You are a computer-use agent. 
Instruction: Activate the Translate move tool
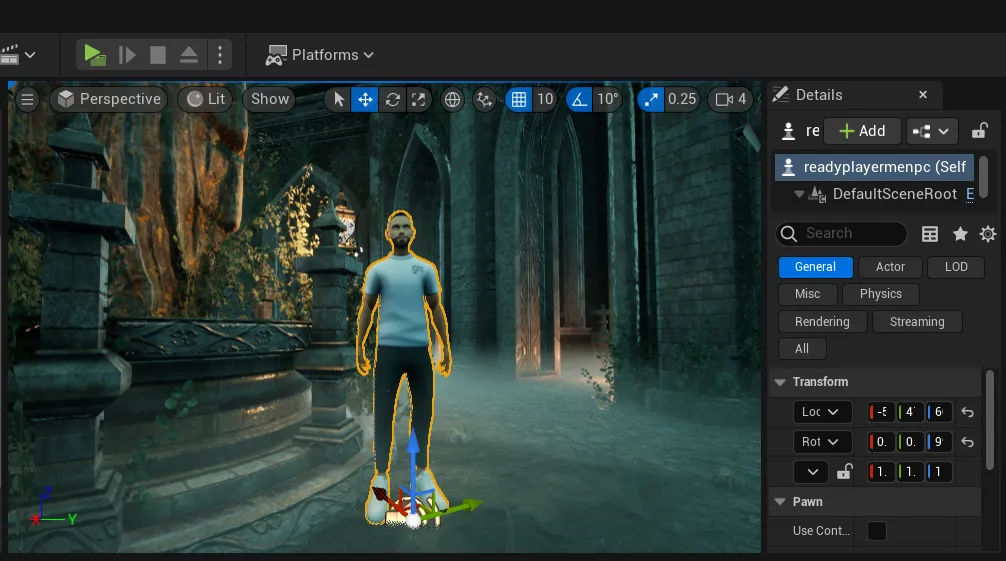365,99
